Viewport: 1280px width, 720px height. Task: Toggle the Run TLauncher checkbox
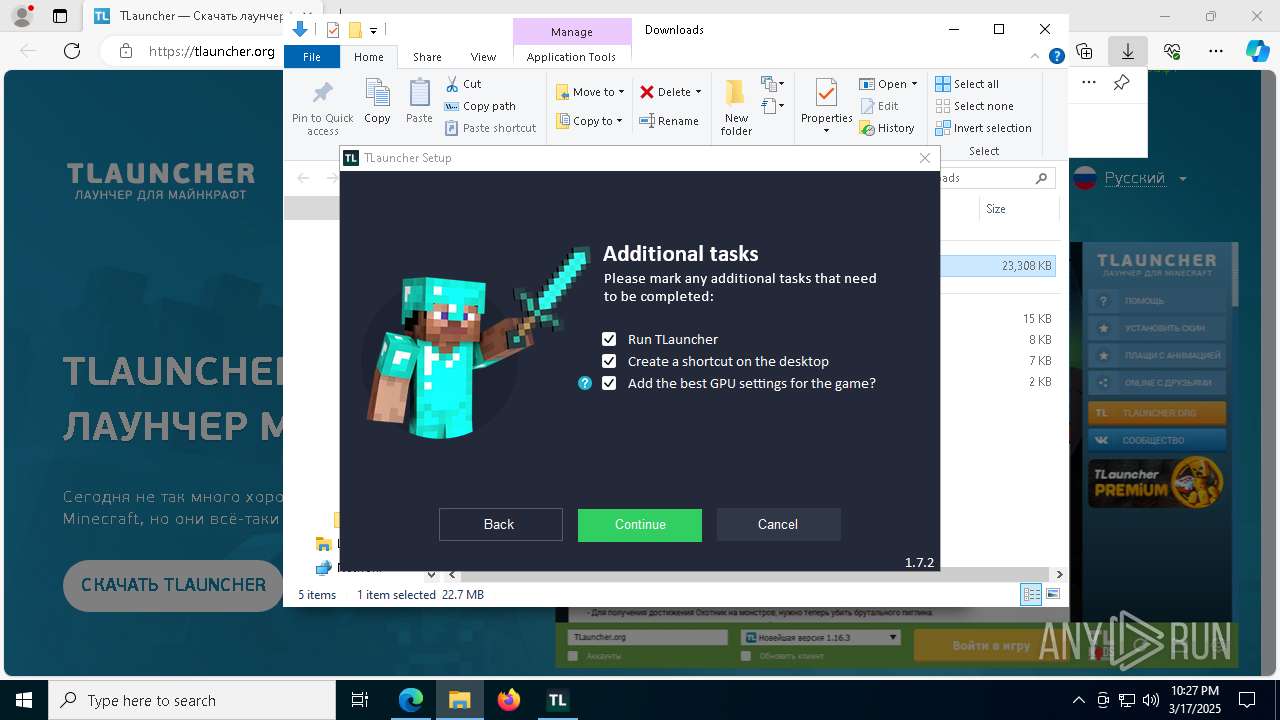[x=609, y=339]
